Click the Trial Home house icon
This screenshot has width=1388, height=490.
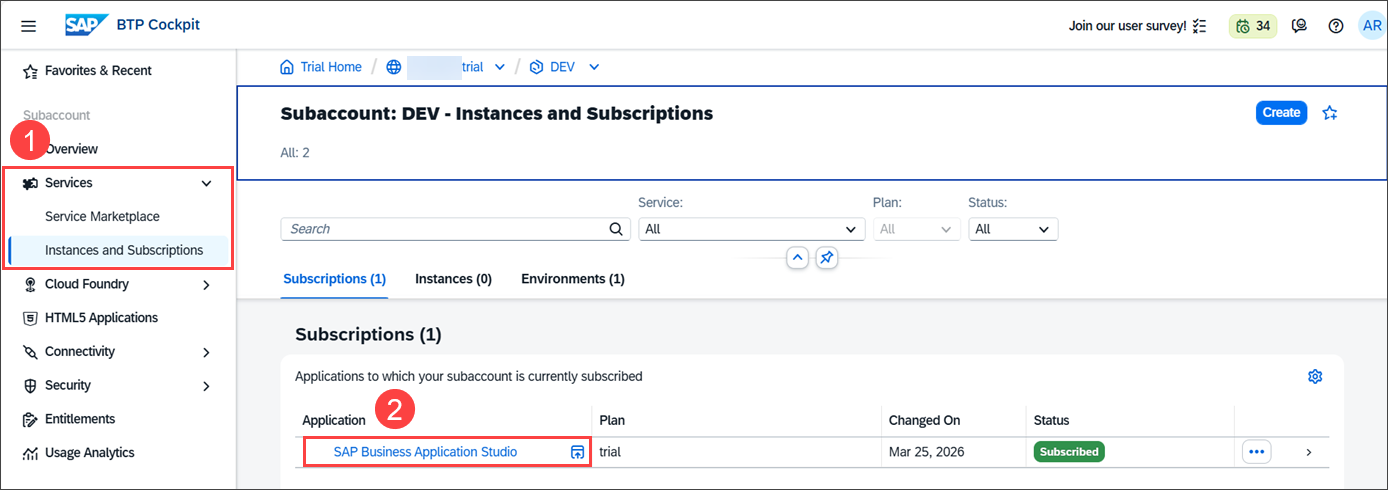288,67
